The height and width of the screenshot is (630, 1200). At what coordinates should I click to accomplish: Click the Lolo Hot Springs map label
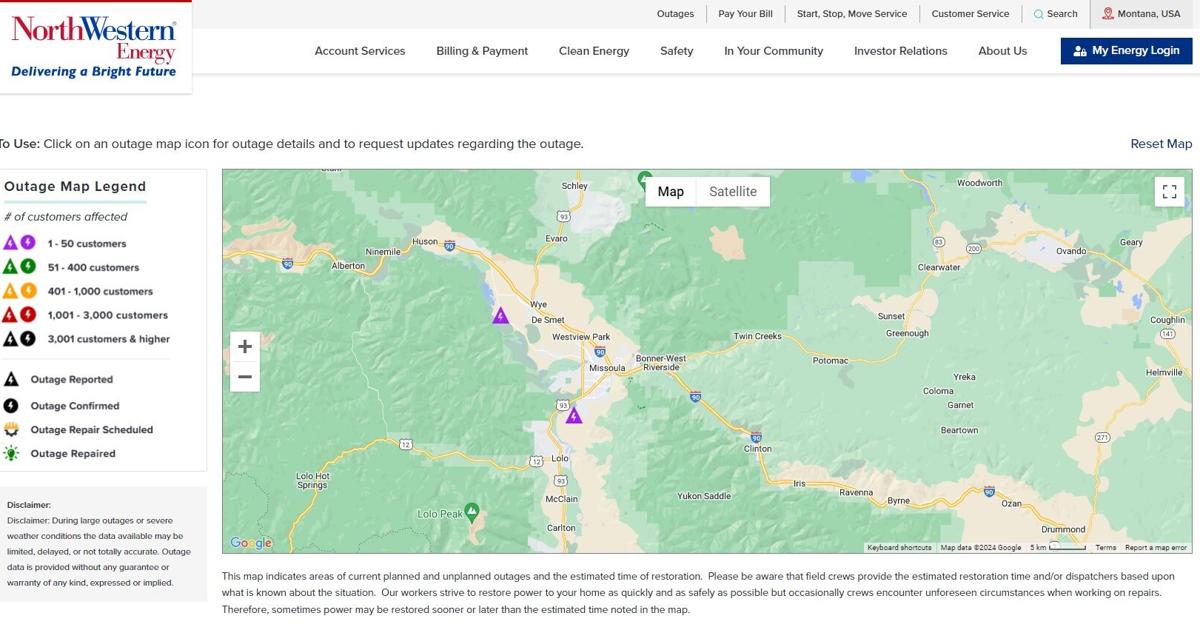click(x=312, y=481)
